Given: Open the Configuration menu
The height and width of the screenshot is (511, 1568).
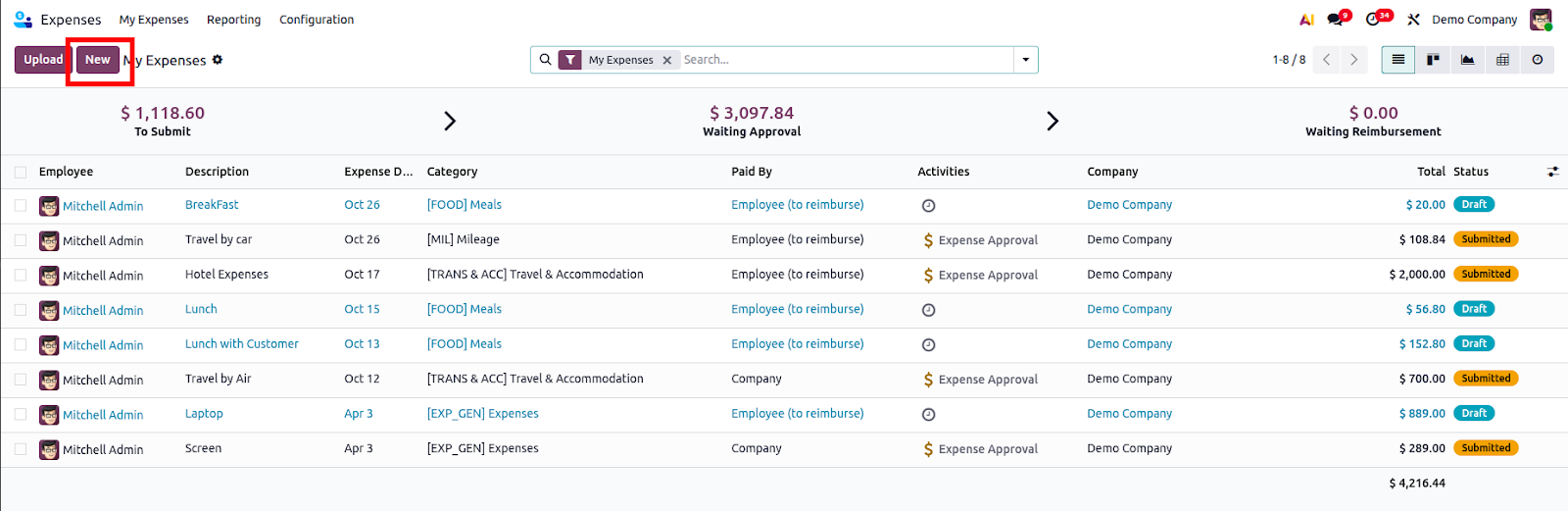Looking at the screenshot, I should pos(317,20).
